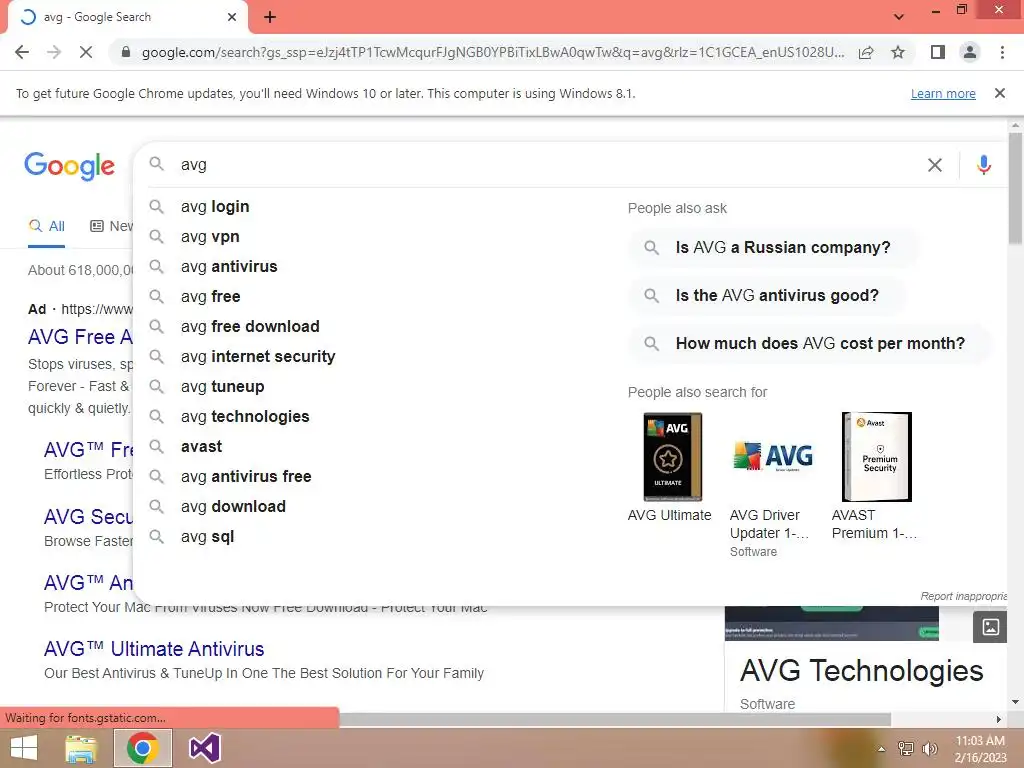The width and height of the screenshot is (1024, 768).
Task: Ask Is AVG a Russian company?
Action: (773, 248)
